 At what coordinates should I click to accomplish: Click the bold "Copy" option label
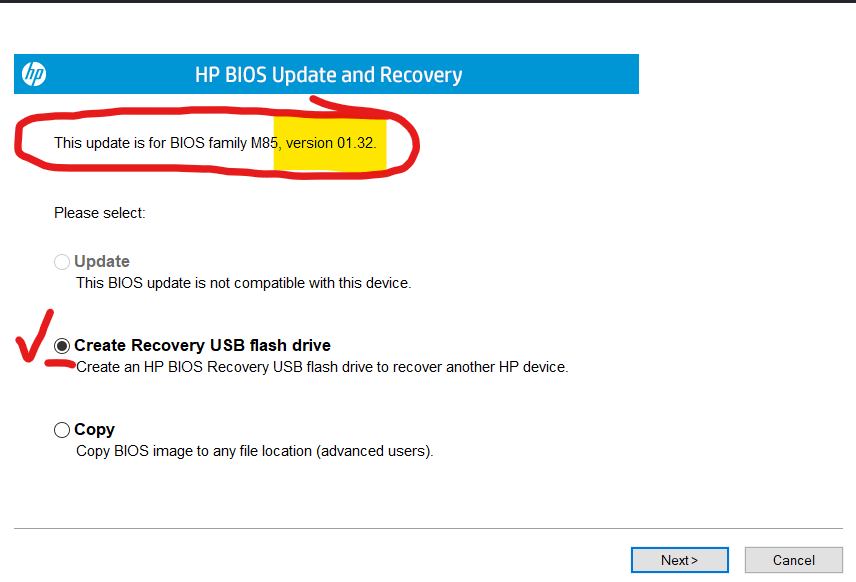click(94, 430)
